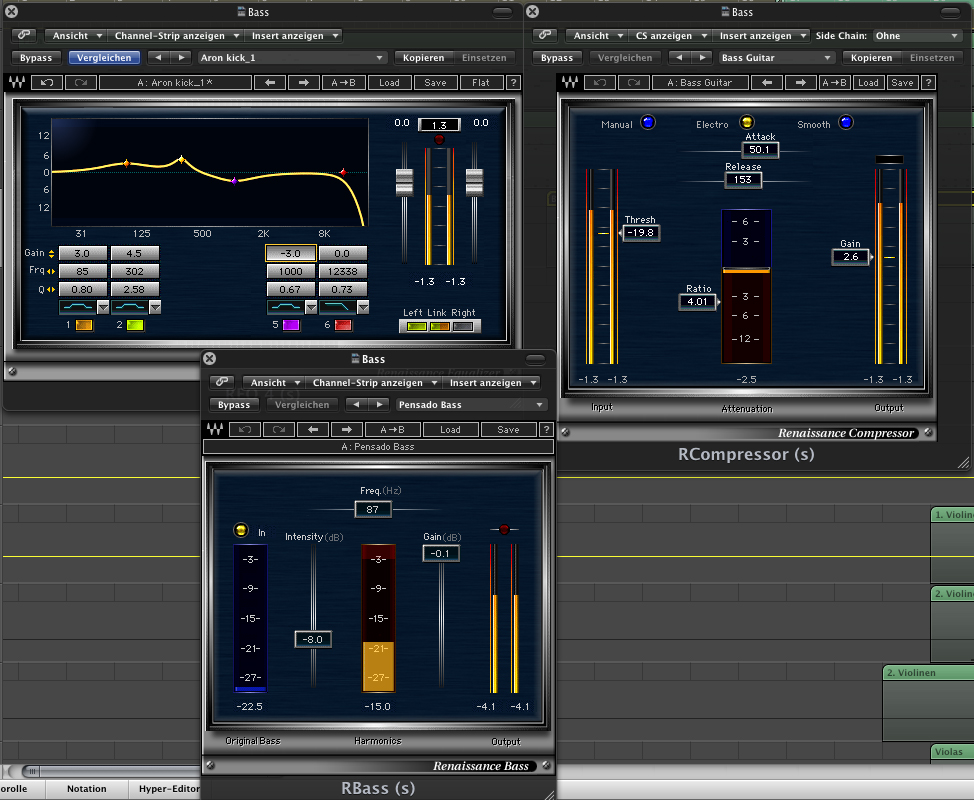The height and width of the screenshot is (800, 974).
Task: Click Flat button in equalizer
Action: coord(481,82)
